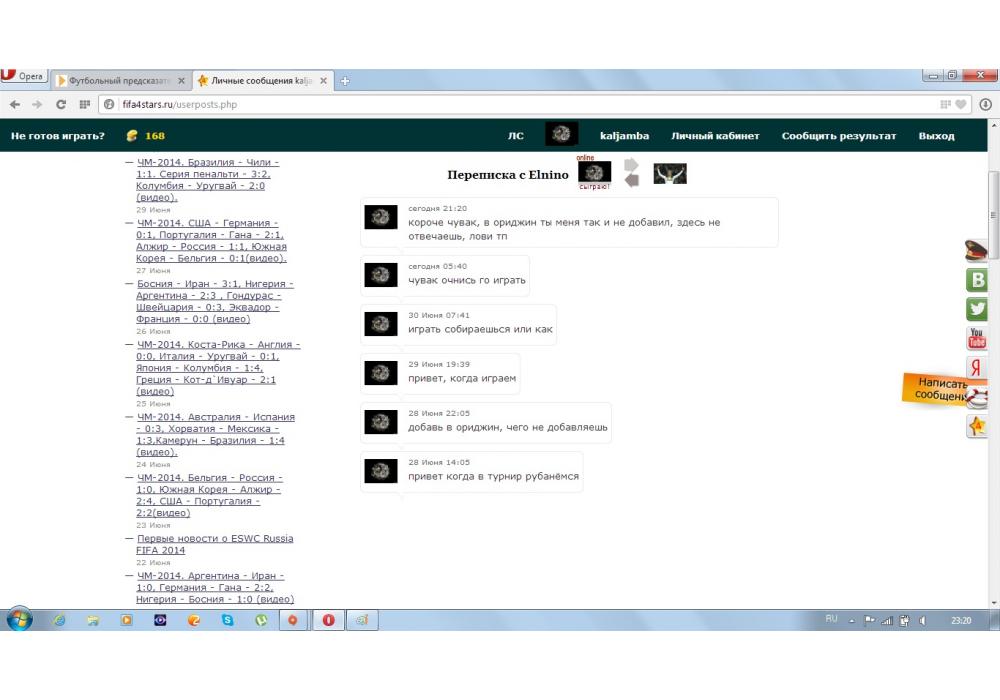Open the Skype icon in the taskbar
This screenshot has height=700, width=1000.
coord(228,620)
